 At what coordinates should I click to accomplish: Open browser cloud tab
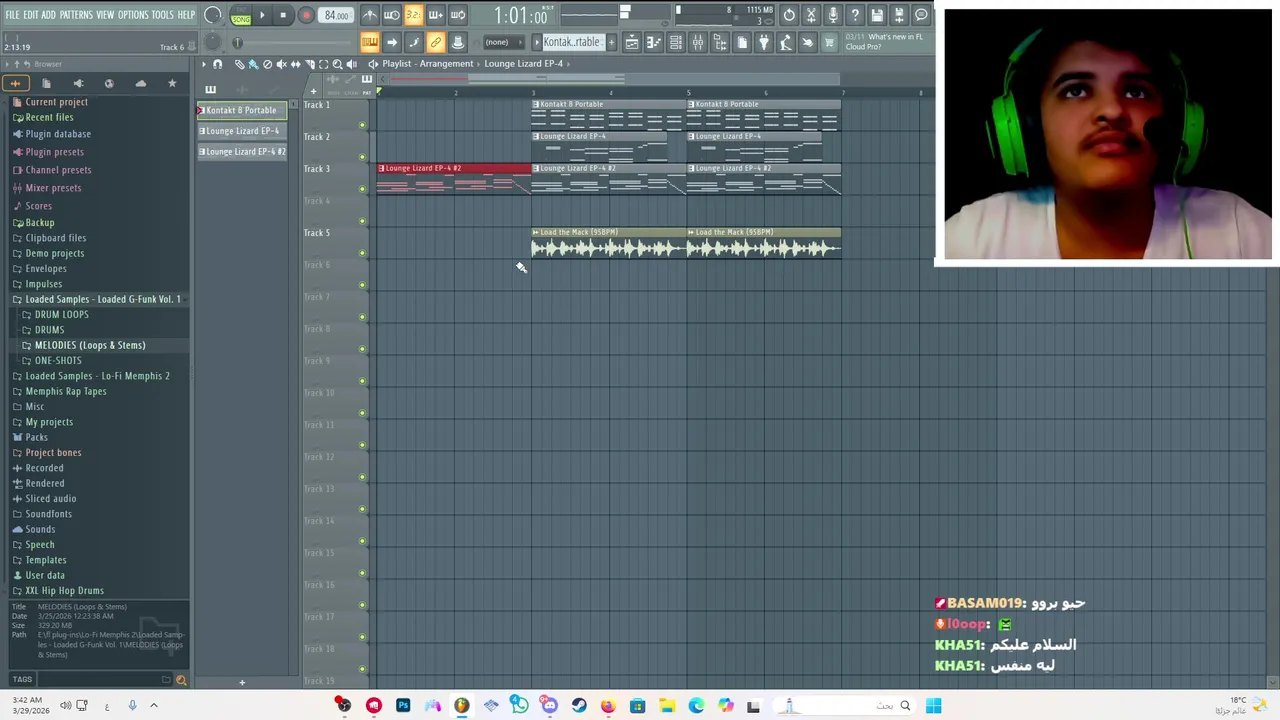pyautogui.click(x=141, y=84)
